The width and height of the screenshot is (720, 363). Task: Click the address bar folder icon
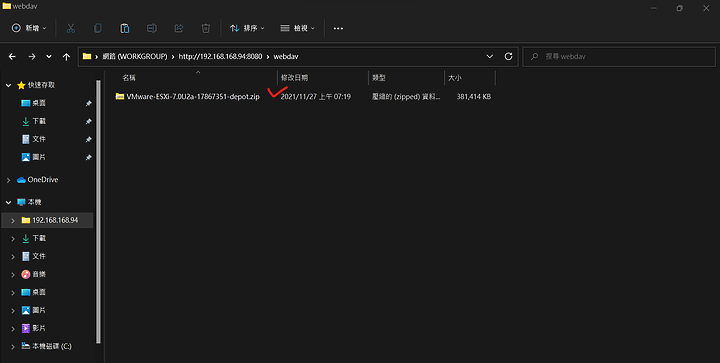(x=87, y=56)
